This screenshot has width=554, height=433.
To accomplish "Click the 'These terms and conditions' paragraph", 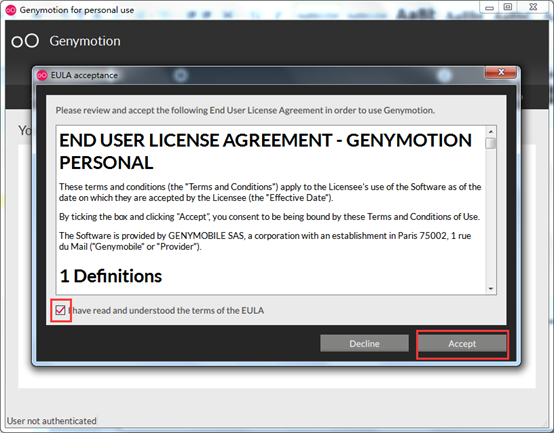I will pyautogui.click(x=270, y=192).
